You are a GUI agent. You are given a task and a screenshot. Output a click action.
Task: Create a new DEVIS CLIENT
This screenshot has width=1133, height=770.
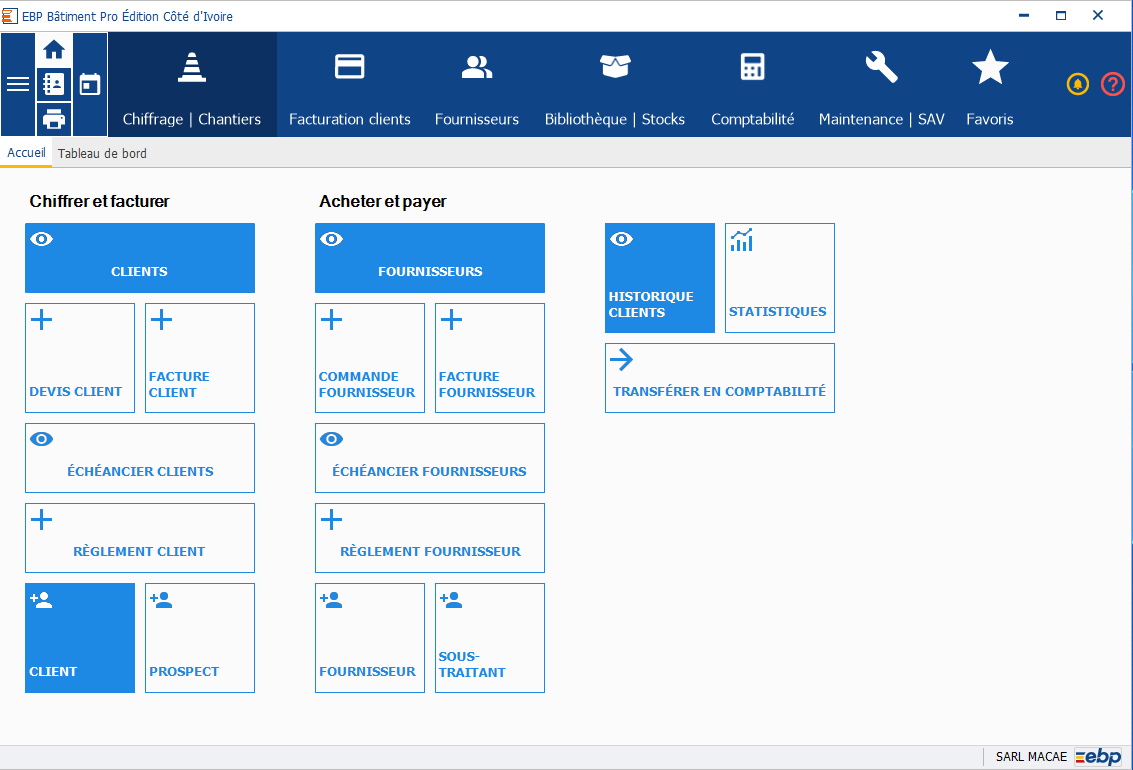(80, 358)
